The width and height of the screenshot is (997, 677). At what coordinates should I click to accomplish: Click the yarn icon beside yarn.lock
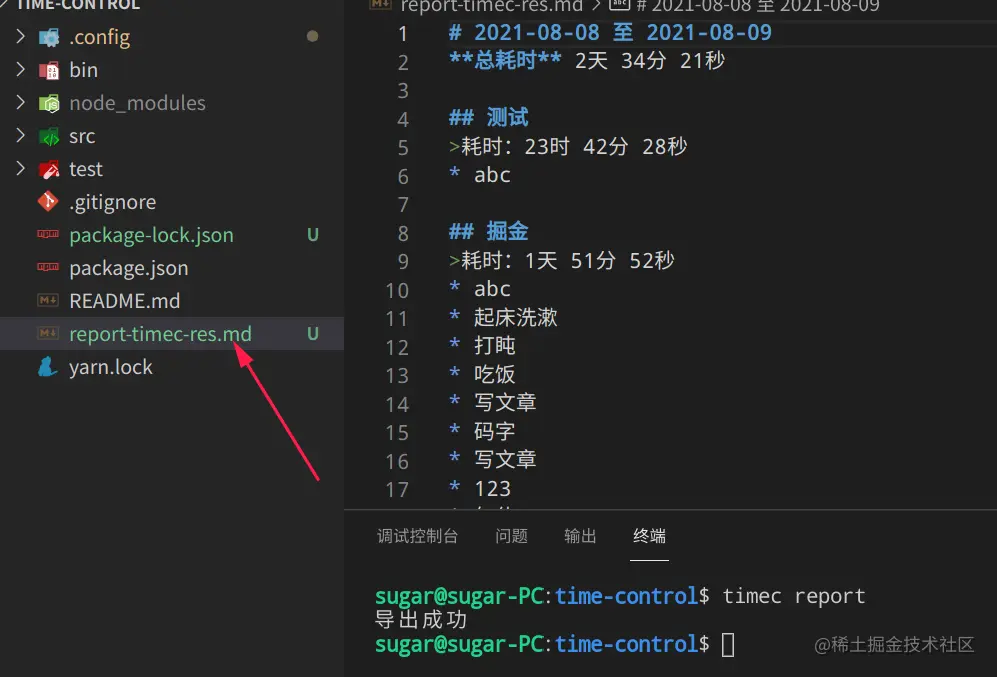[47, 367]
